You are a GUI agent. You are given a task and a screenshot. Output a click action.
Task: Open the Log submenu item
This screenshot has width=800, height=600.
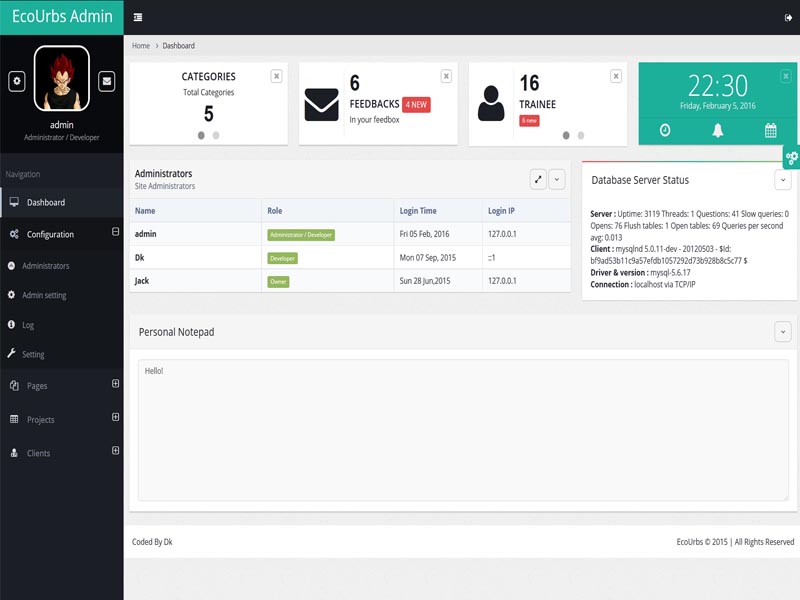point(62,324)
